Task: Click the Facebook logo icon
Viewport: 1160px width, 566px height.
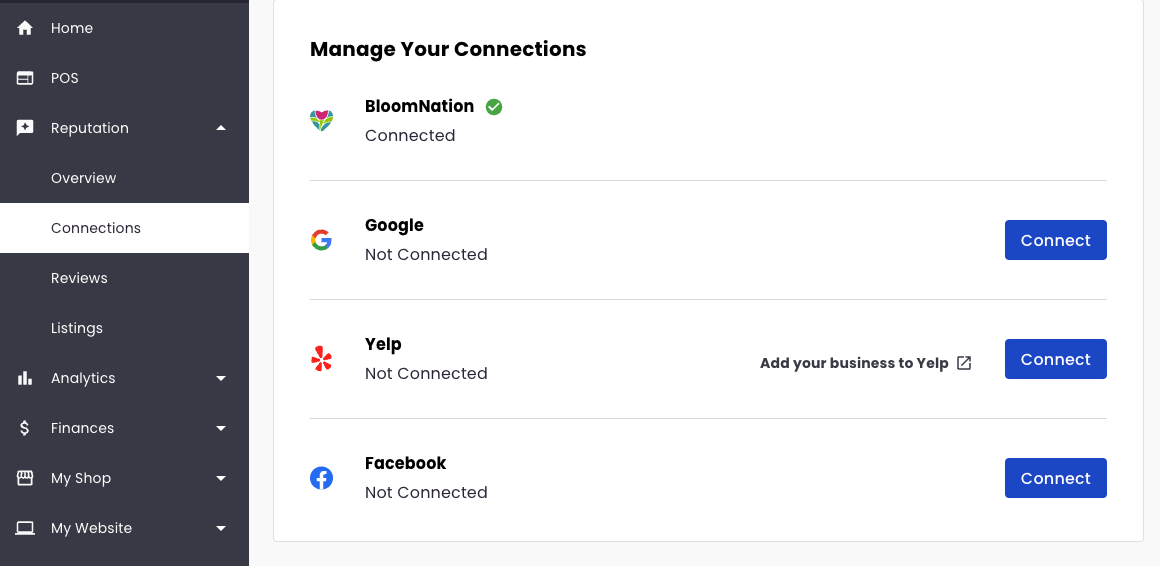Action: [x=321, y=478]
